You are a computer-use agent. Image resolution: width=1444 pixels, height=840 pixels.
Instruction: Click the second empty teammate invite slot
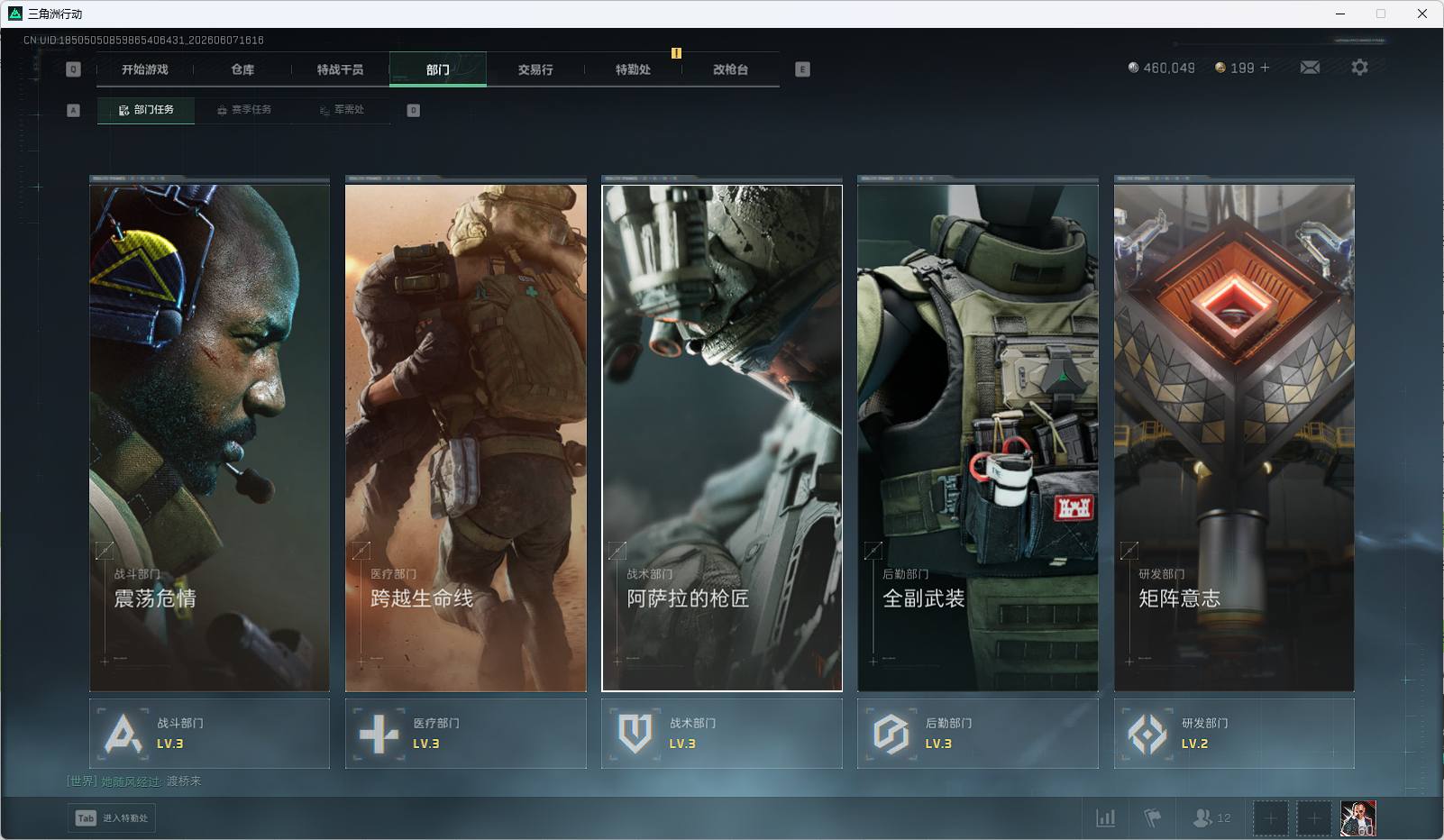1313,818
